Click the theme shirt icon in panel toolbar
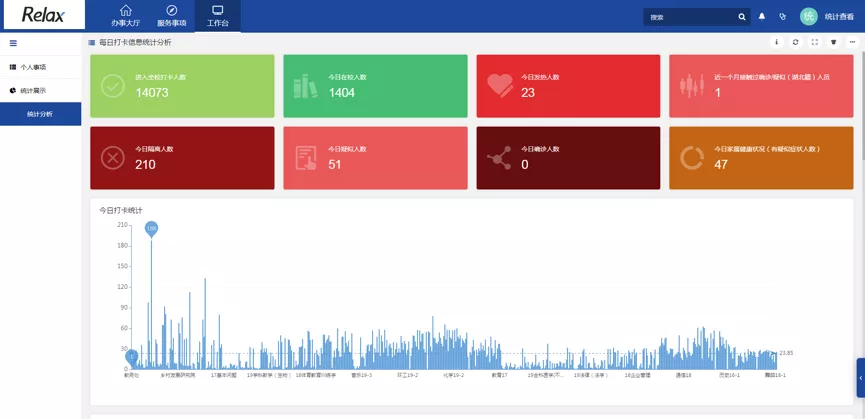This screenshot has width=865, height=419. [x=833, y=42]
